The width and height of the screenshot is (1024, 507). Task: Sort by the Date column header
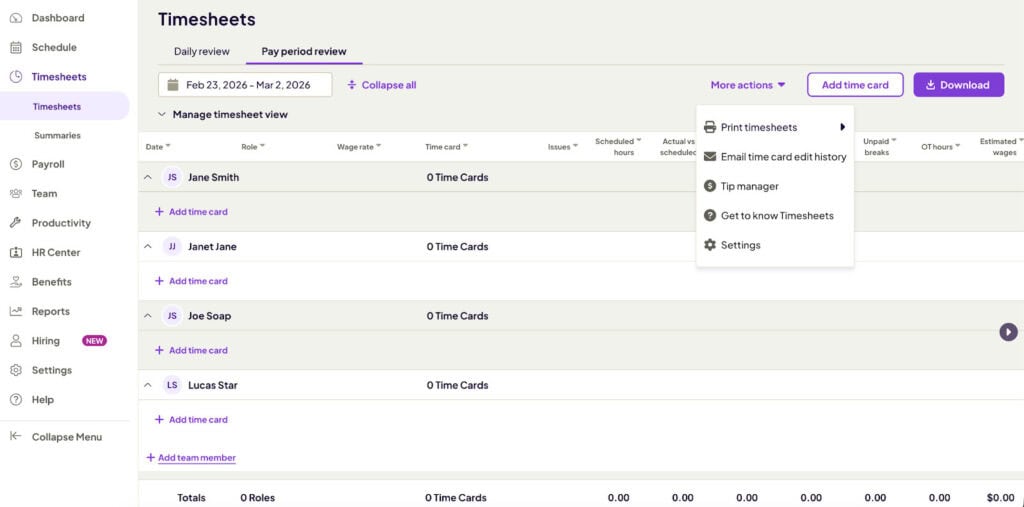[157, 147]
